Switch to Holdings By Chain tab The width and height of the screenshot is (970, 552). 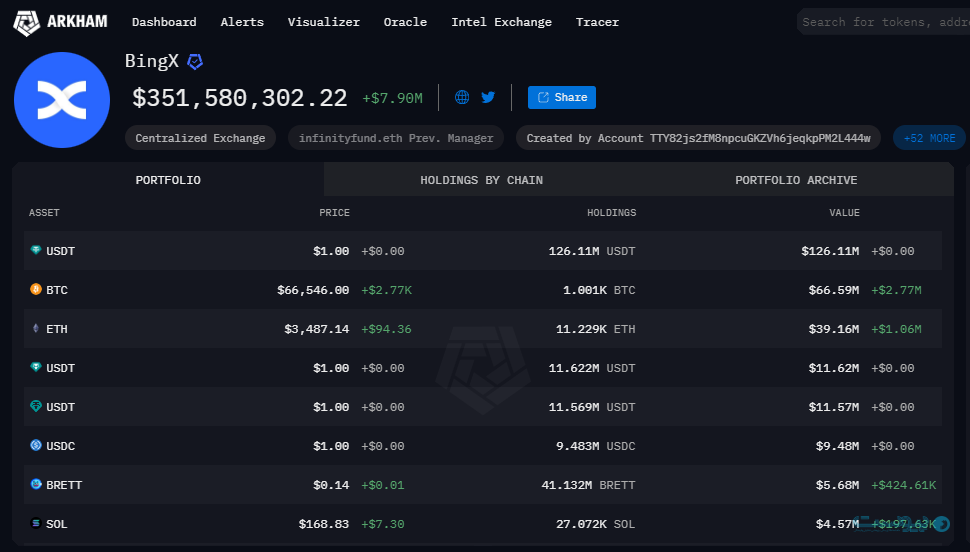tap(481, 180)
